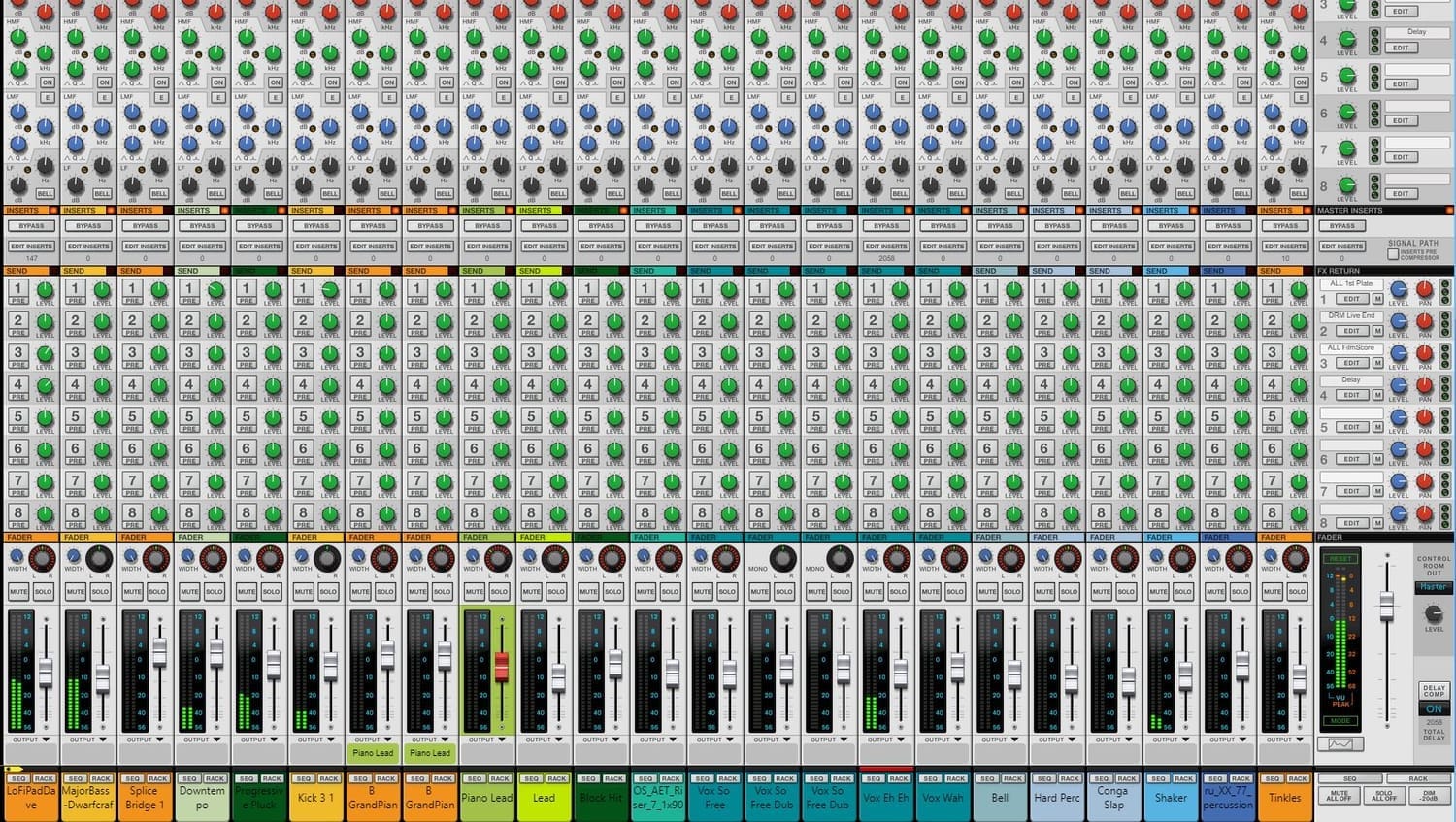Click send 1 level knob on Tinkles

point(1298,289)
